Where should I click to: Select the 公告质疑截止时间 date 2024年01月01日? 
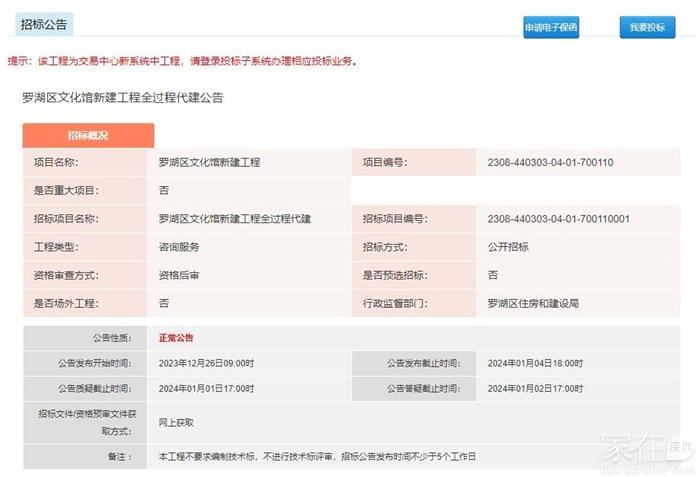tap(206, 388)
